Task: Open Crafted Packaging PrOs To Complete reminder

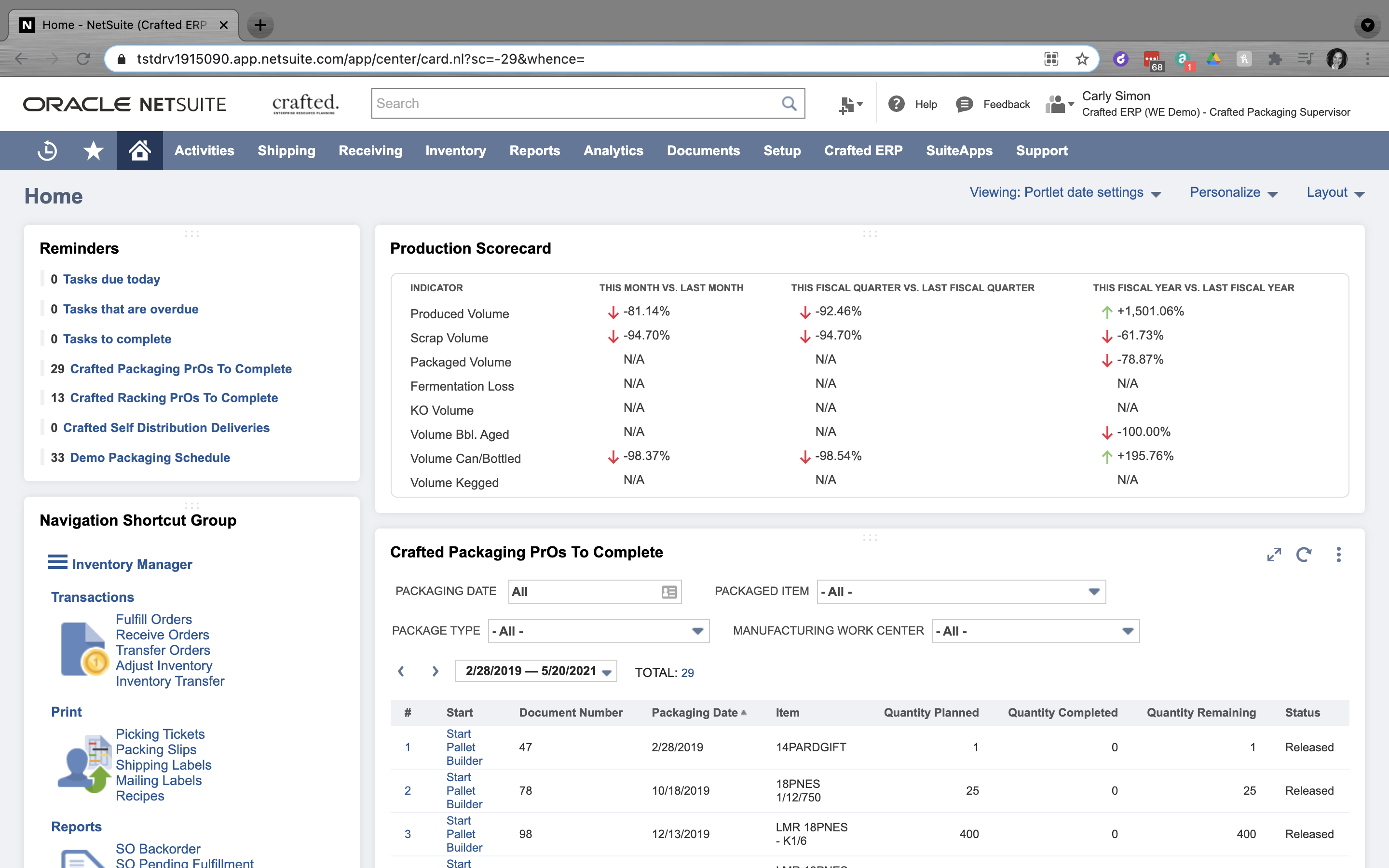Action: click(x=181, y=368)
